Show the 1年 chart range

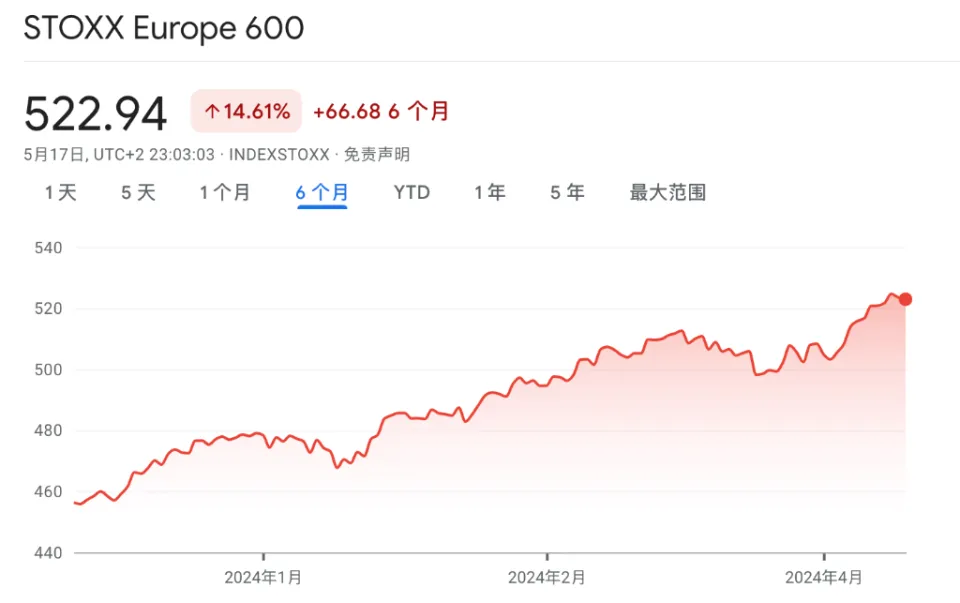tap(490, 192)
